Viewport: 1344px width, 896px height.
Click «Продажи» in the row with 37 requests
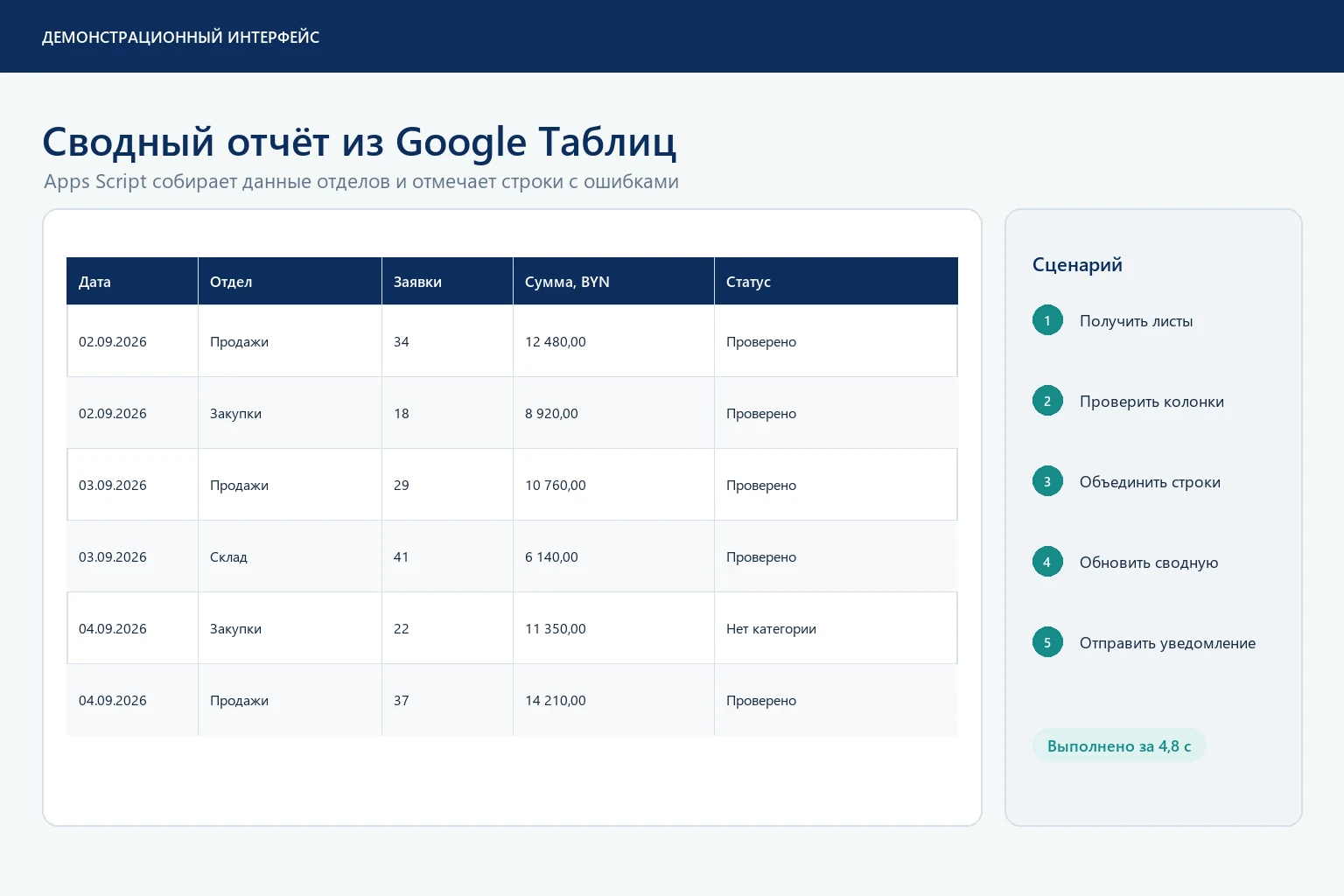pos(239,700)
